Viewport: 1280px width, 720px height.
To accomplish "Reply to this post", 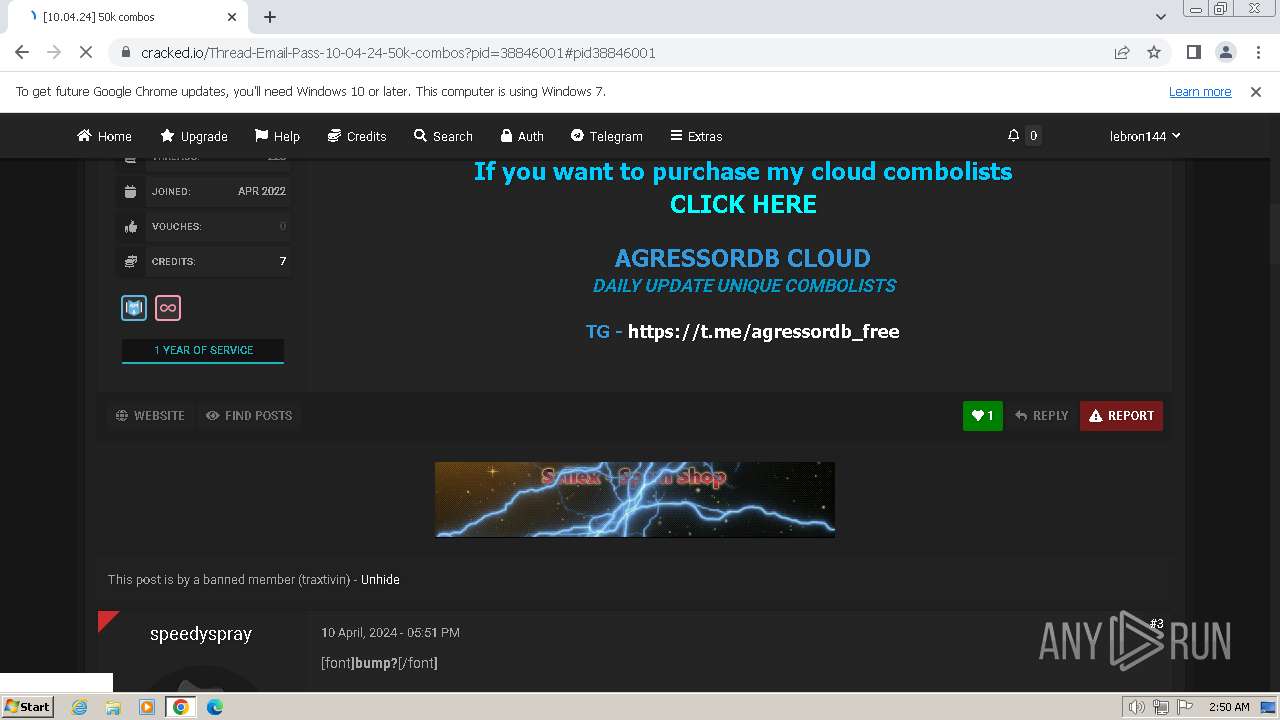I will click(1041, 416).
